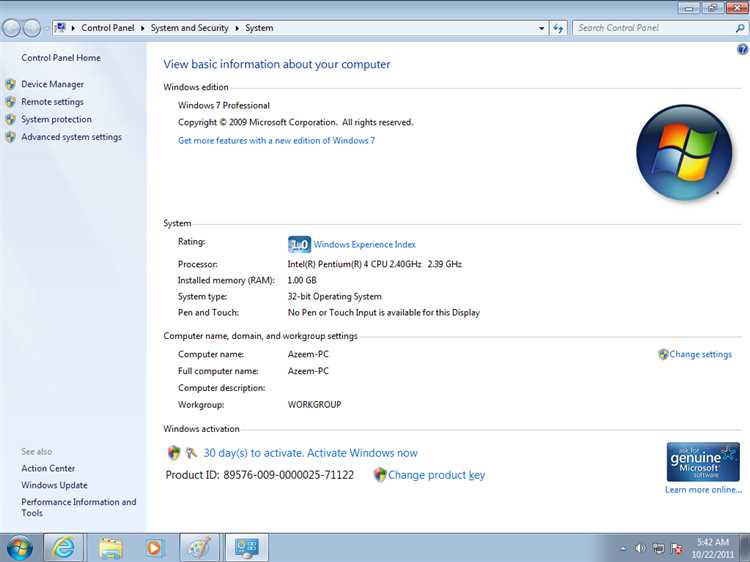The width and height of the screenshot is (750, 562).
Task: Click the Windows 7 Professional text
Action: coord(224,105)
